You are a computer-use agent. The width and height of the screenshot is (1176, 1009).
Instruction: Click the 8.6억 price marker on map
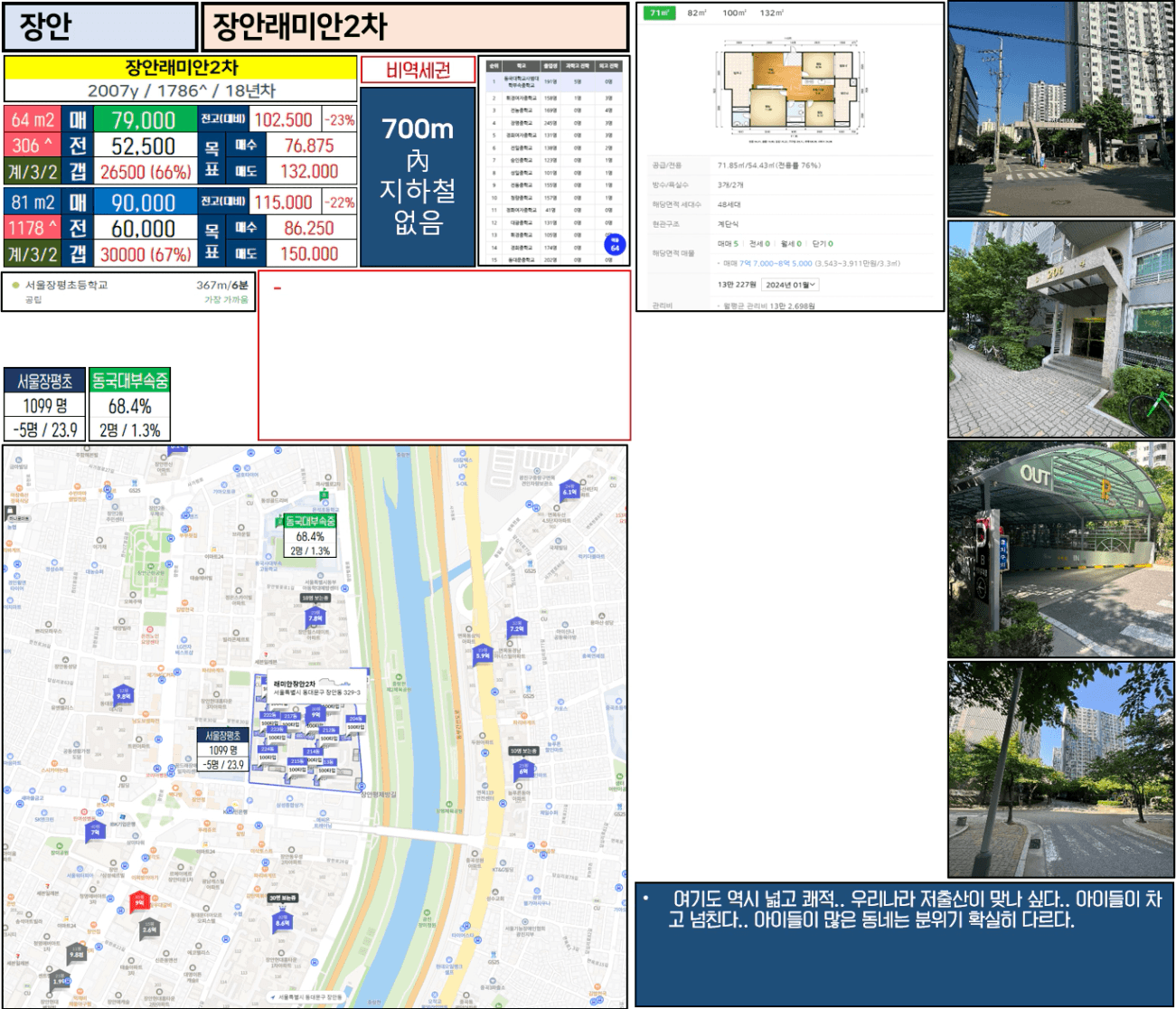pyautogui.click(x=283, y=921)
